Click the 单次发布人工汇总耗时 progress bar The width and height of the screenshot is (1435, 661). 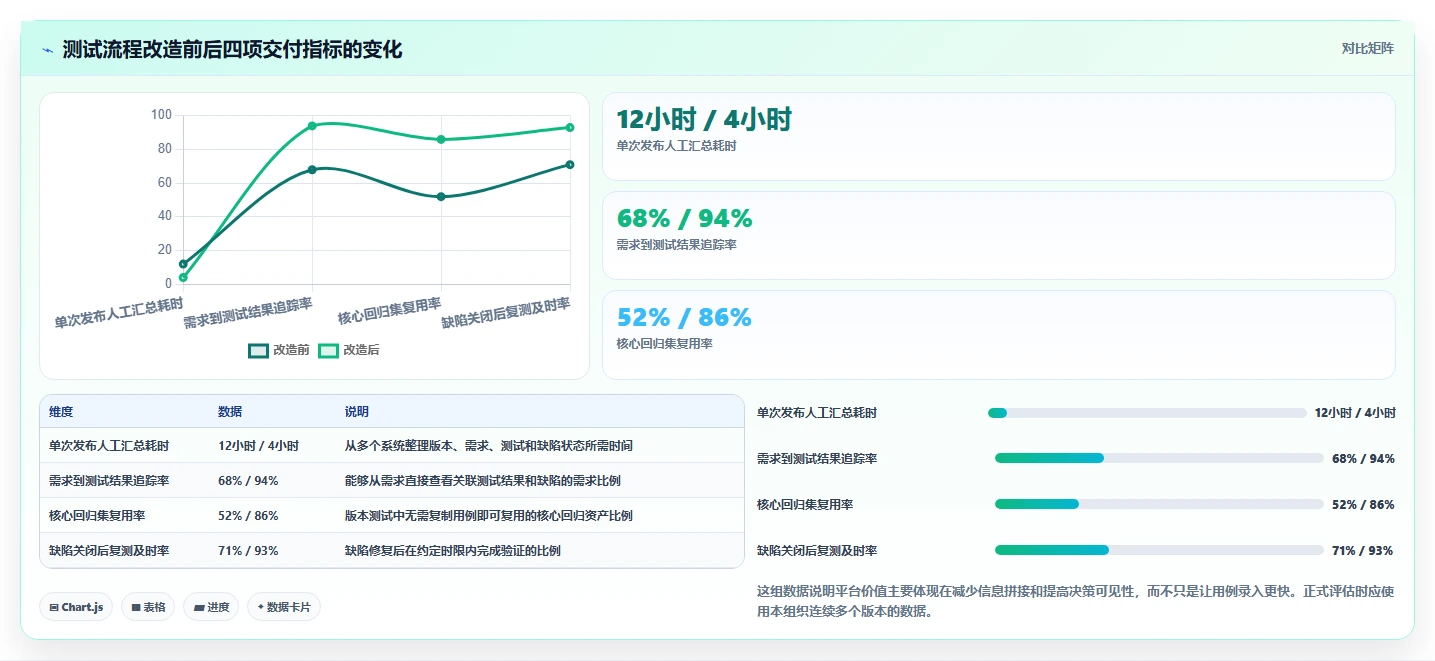1147,413
